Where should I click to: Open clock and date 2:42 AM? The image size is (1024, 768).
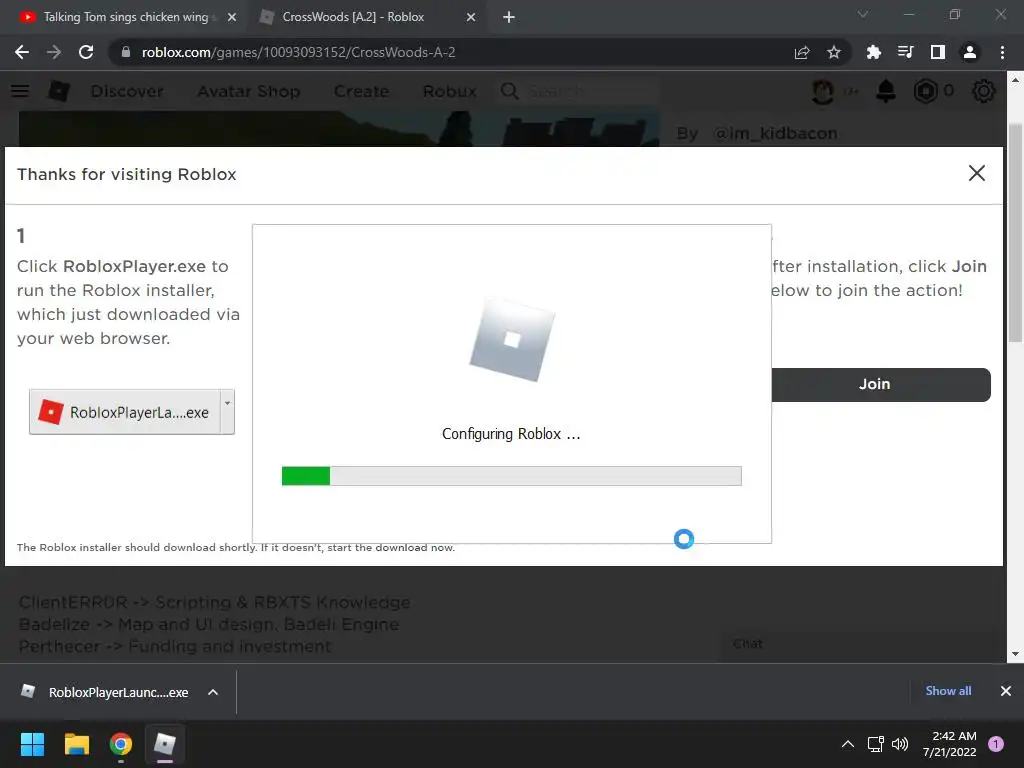950,744
